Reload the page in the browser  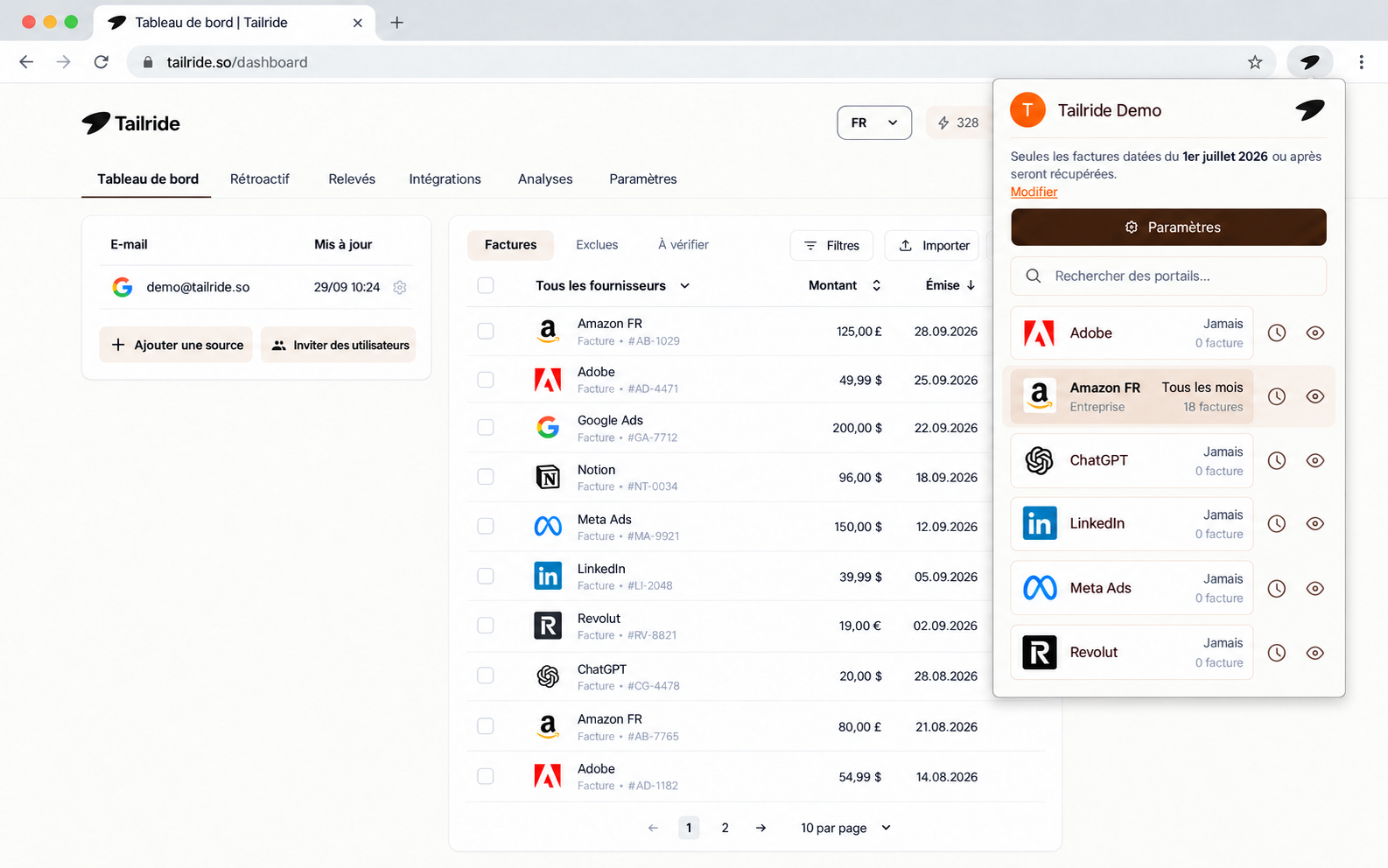point(102,62)
